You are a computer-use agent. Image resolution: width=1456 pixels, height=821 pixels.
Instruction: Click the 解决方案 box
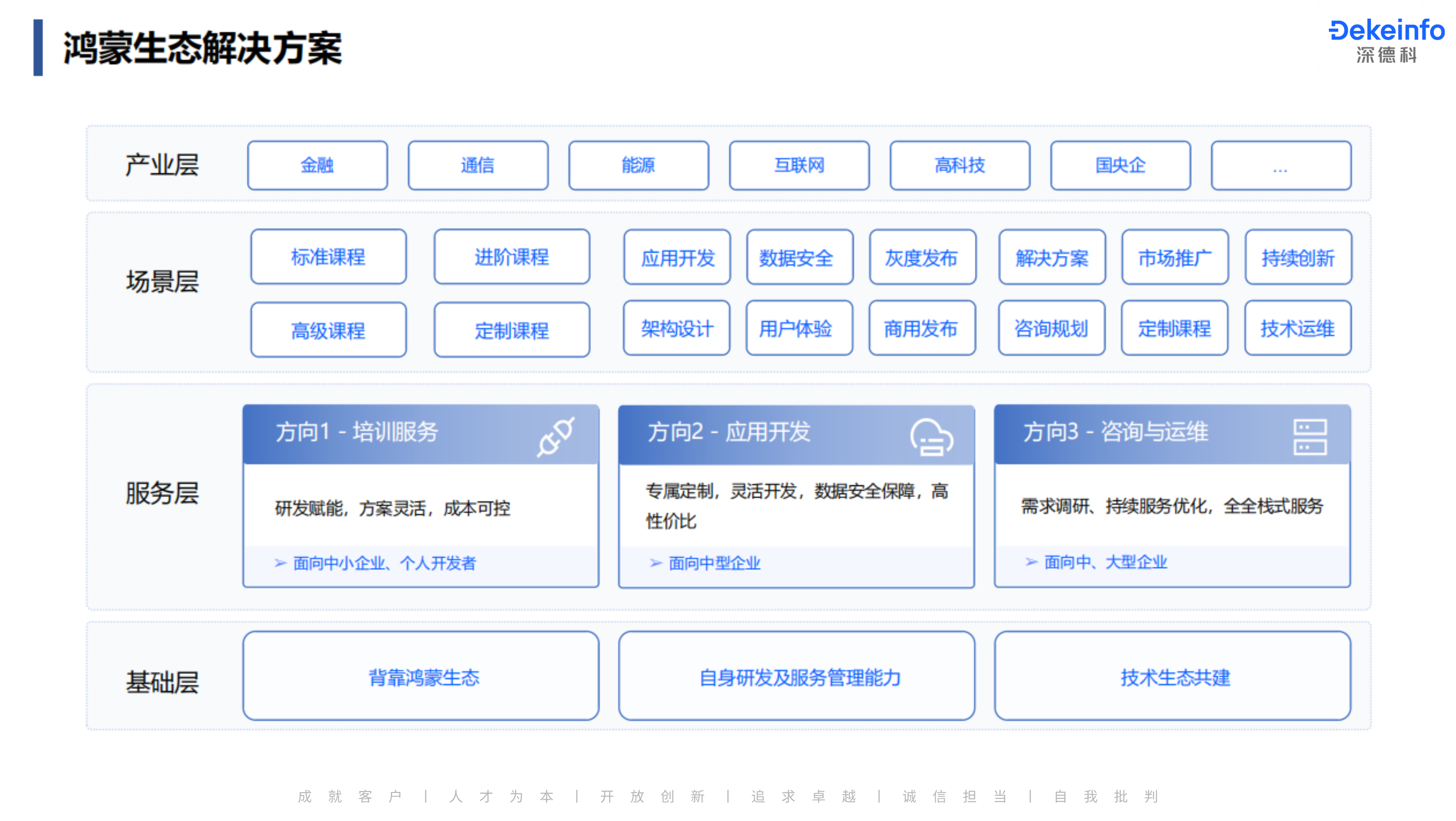(1052, 257)
